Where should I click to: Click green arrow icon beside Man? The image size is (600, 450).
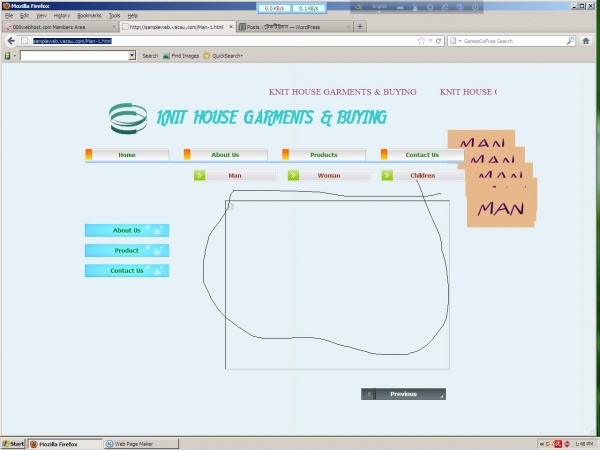click(199, 175)
